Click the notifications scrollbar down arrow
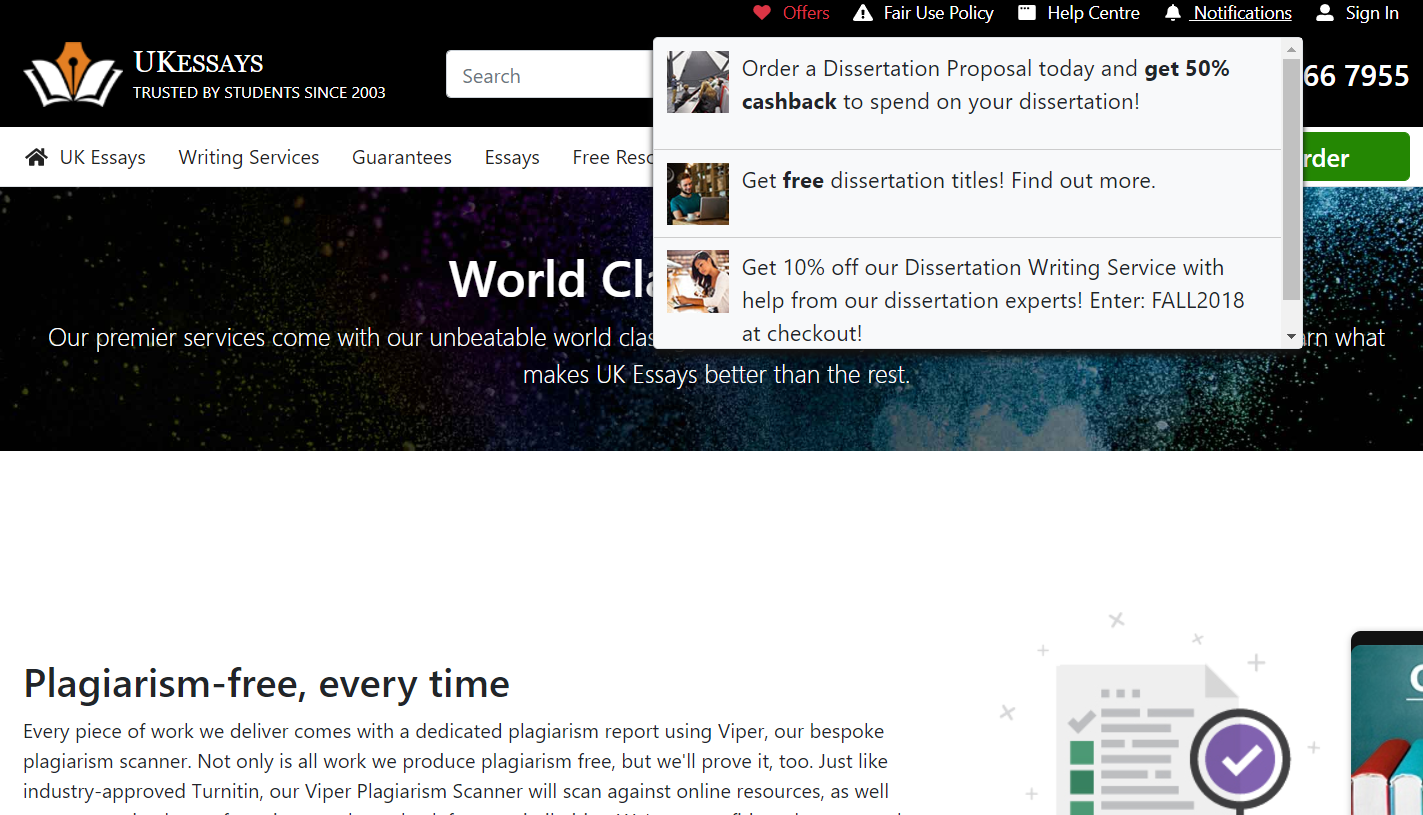This screenshot has height=815, width=1423. click(1291, 338)
